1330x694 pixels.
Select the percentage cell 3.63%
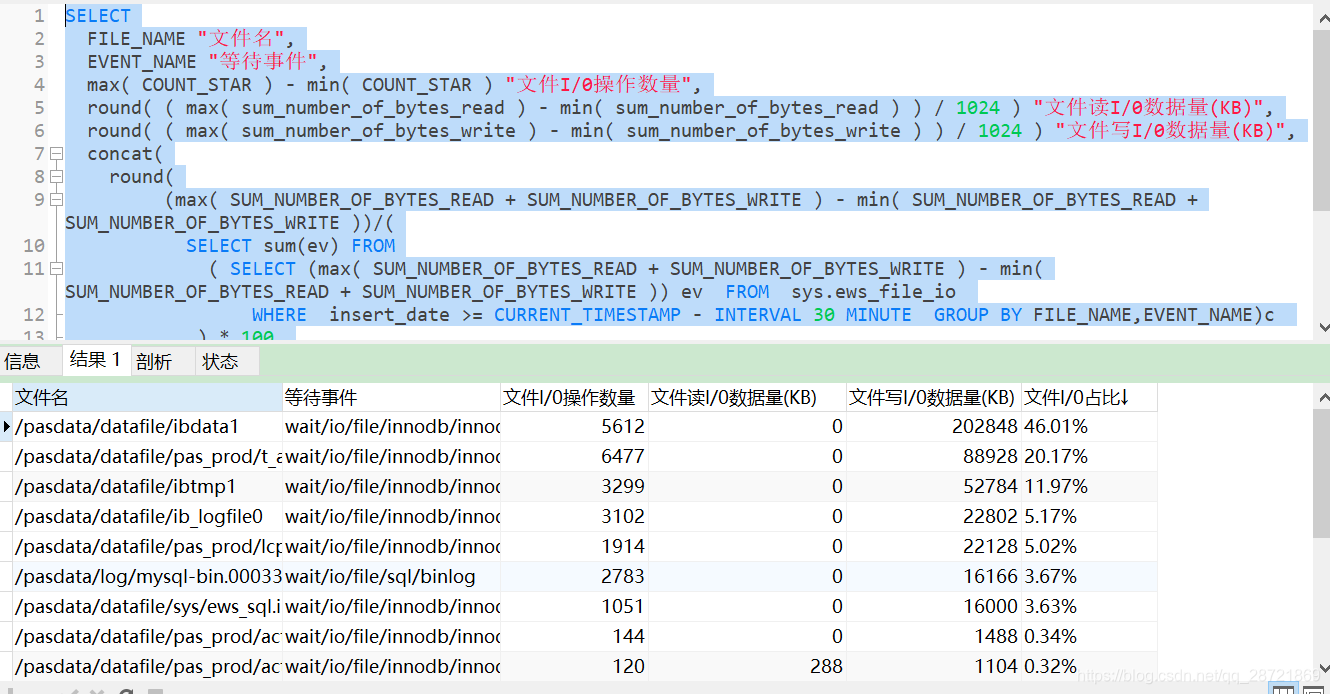pos(1089,607)
